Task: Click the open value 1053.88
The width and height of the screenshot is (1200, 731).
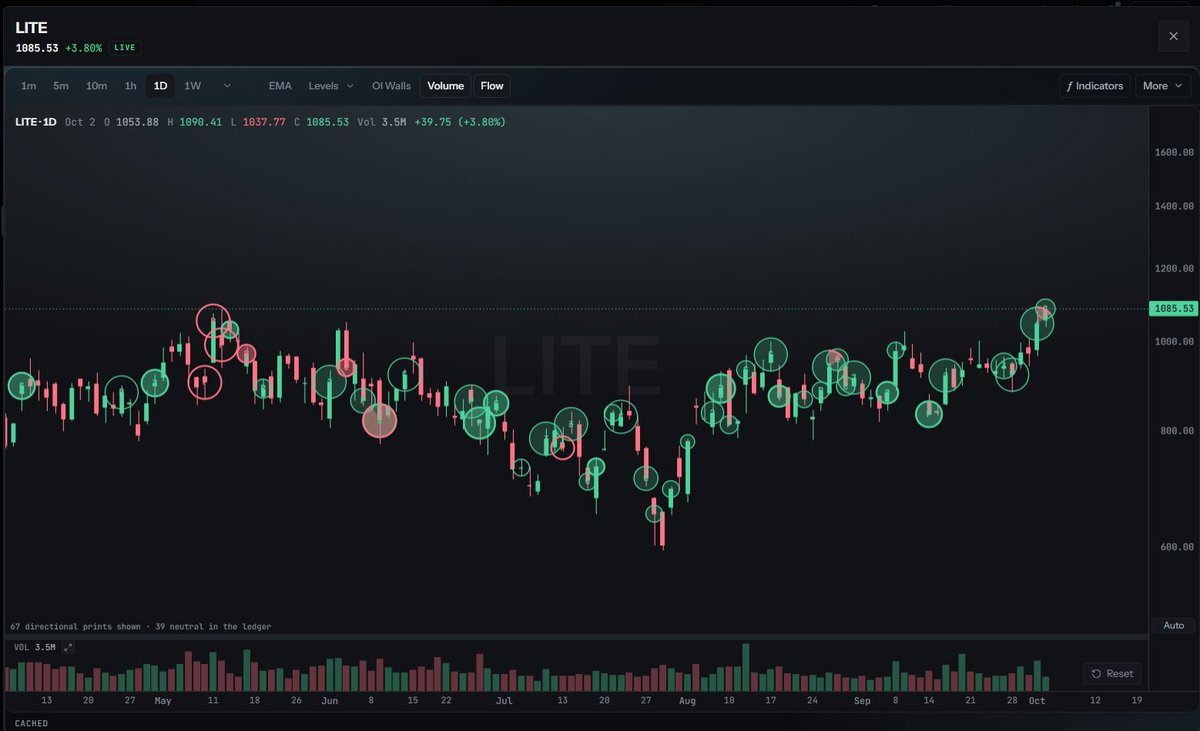Action: tap(137, 122)
